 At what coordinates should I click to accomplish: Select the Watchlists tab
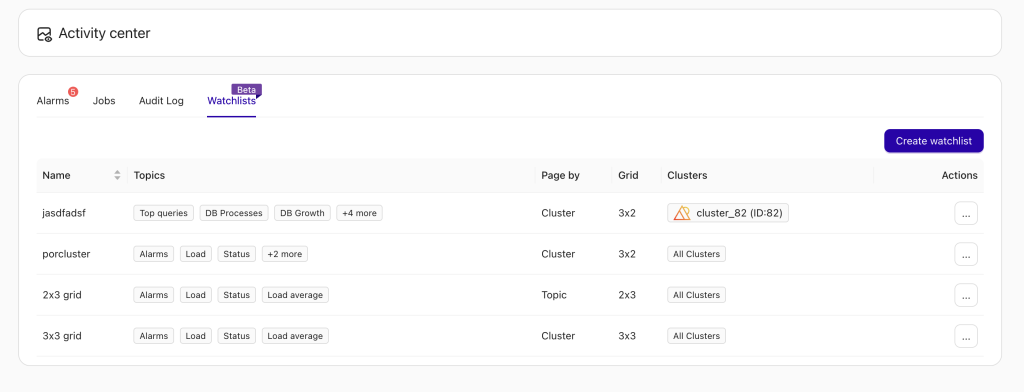231,101
